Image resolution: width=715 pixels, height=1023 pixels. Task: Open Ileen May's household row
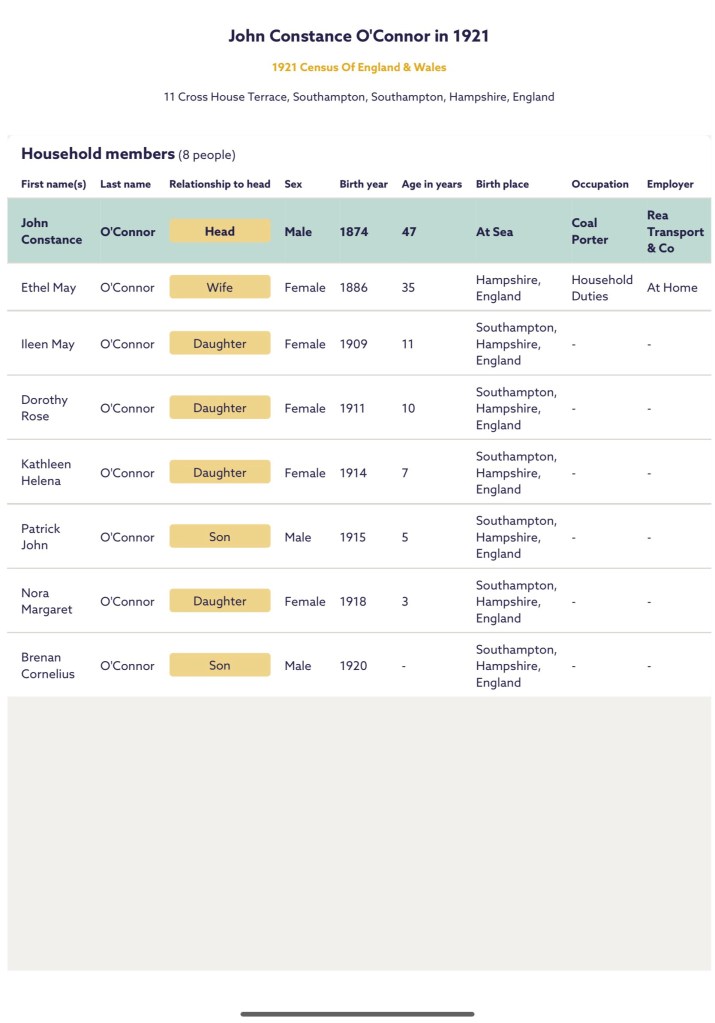pos(48,344)
